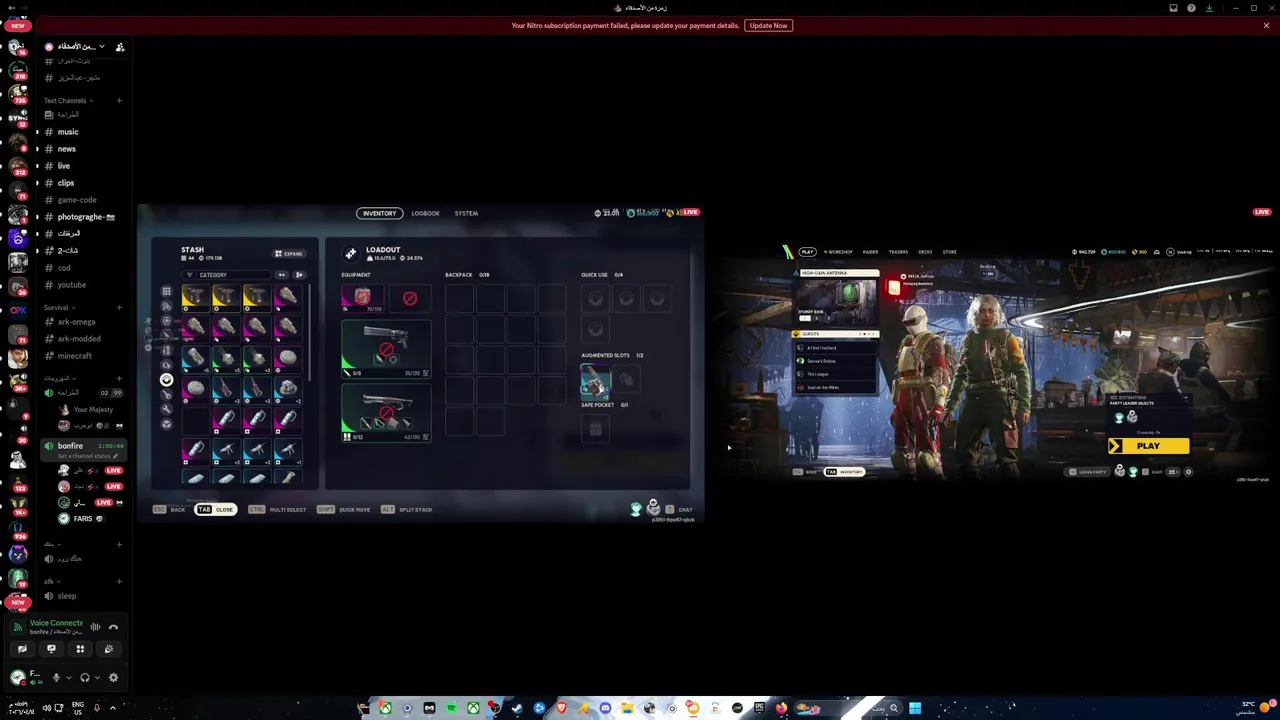Select the shotgun weapon slot in Loadout
The image size is (1280, 720).
click(x=386, y=412)
